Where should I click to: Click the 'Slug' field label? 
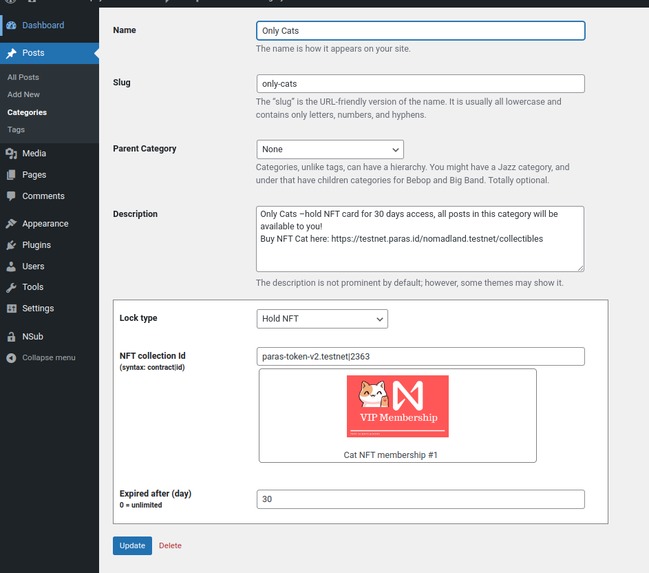point(122,82)
